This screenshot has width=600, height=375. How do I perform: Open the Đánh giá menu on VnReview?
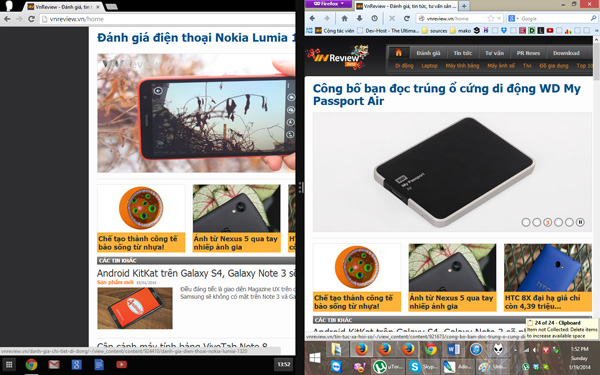coord(428,53)
